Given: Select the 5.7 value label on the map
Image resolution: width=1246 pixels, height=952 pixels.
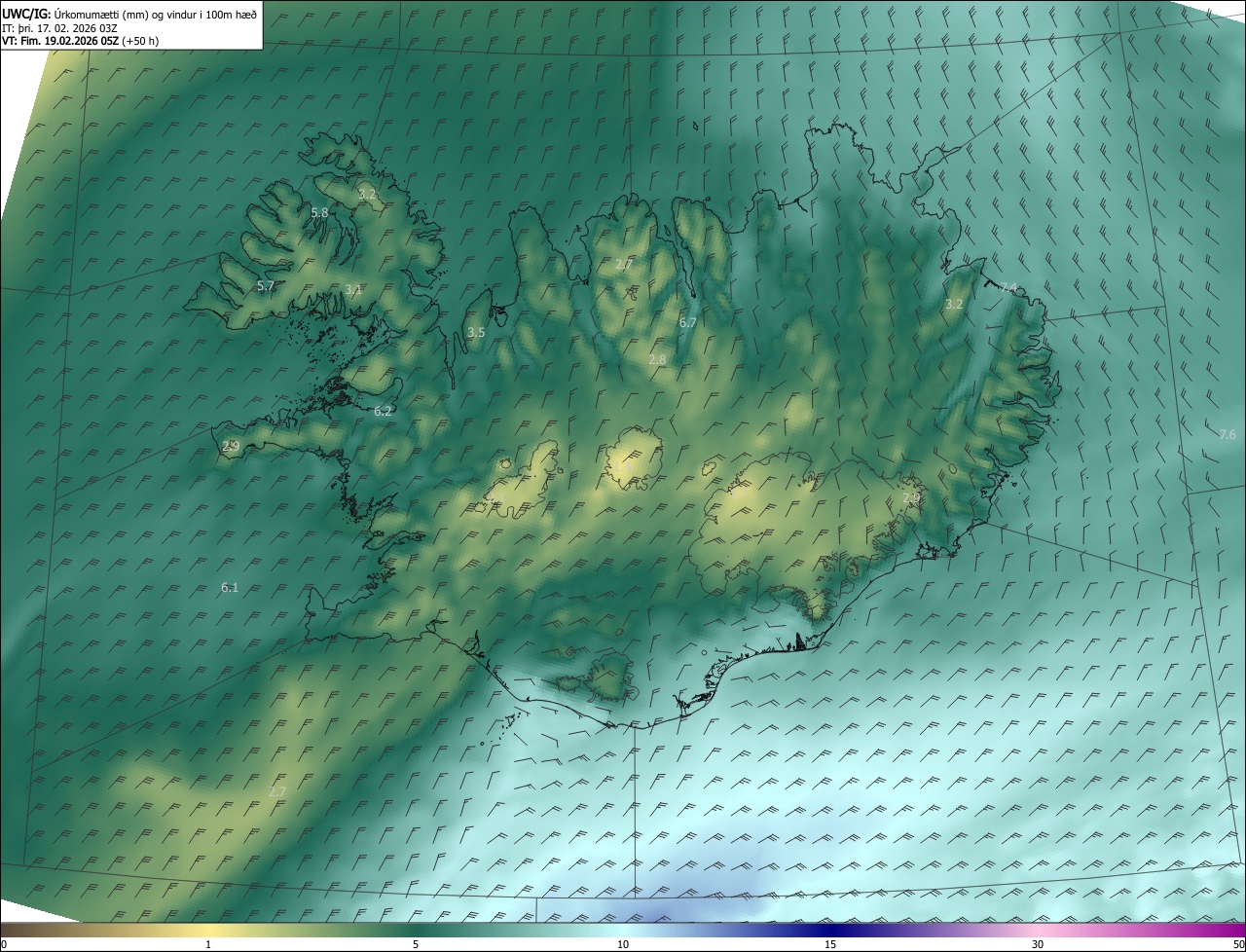Looking at the screenshot, I should 266,286.
